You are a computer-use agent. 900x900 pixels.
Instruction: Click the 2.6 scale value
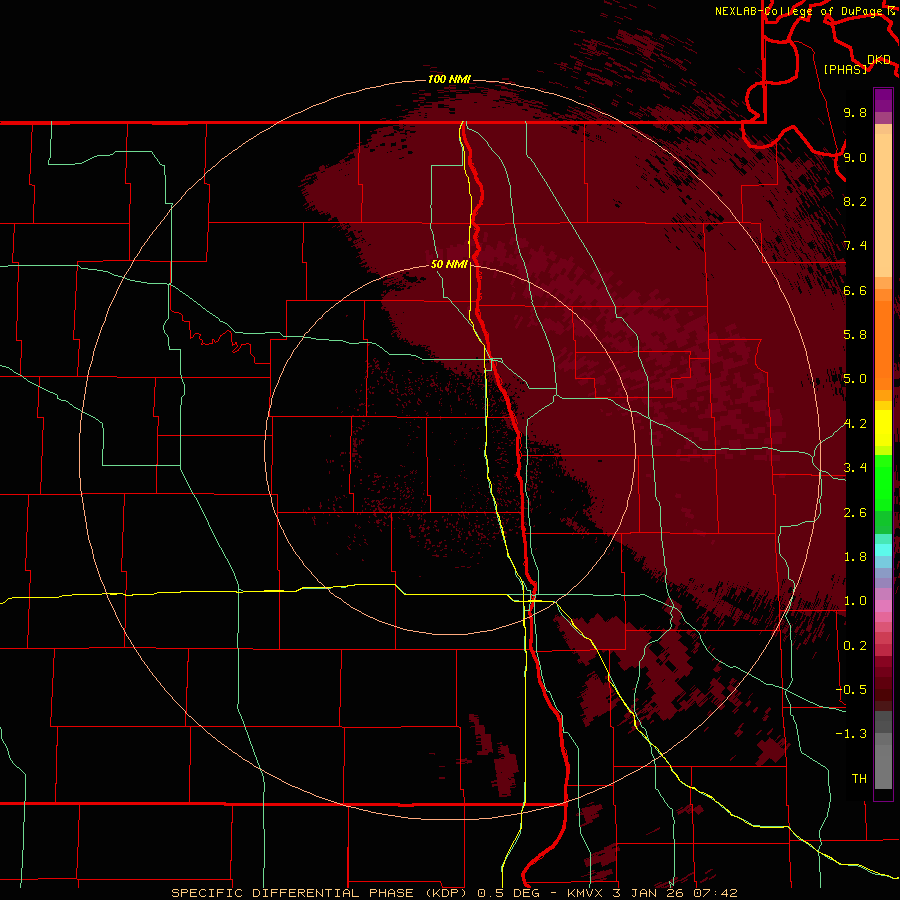[855, 513]
